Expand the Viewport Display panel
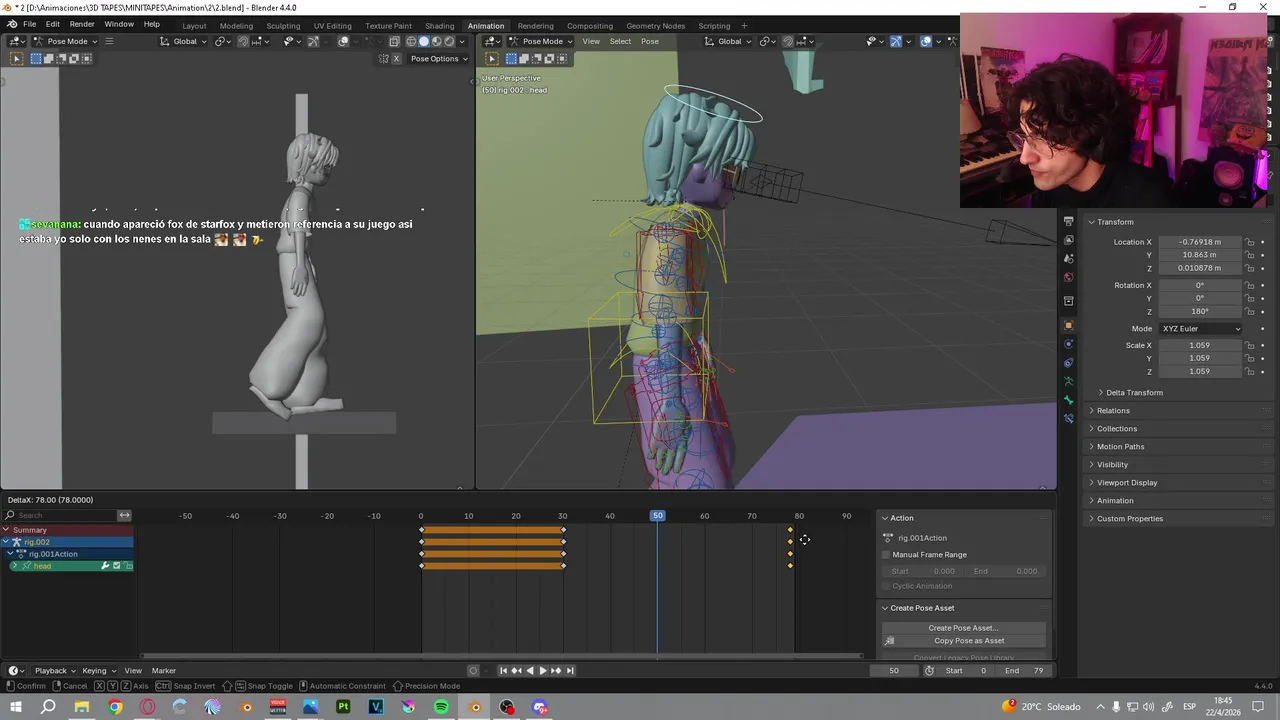Screen dimensions: 1280x720 tap(1127, 483)
